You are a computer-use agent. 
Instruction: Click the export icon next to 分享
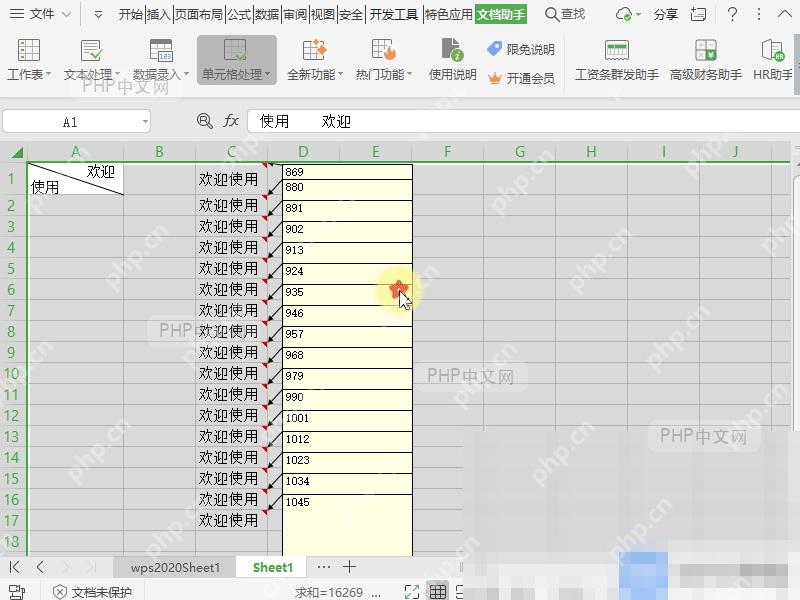point(698,14)
